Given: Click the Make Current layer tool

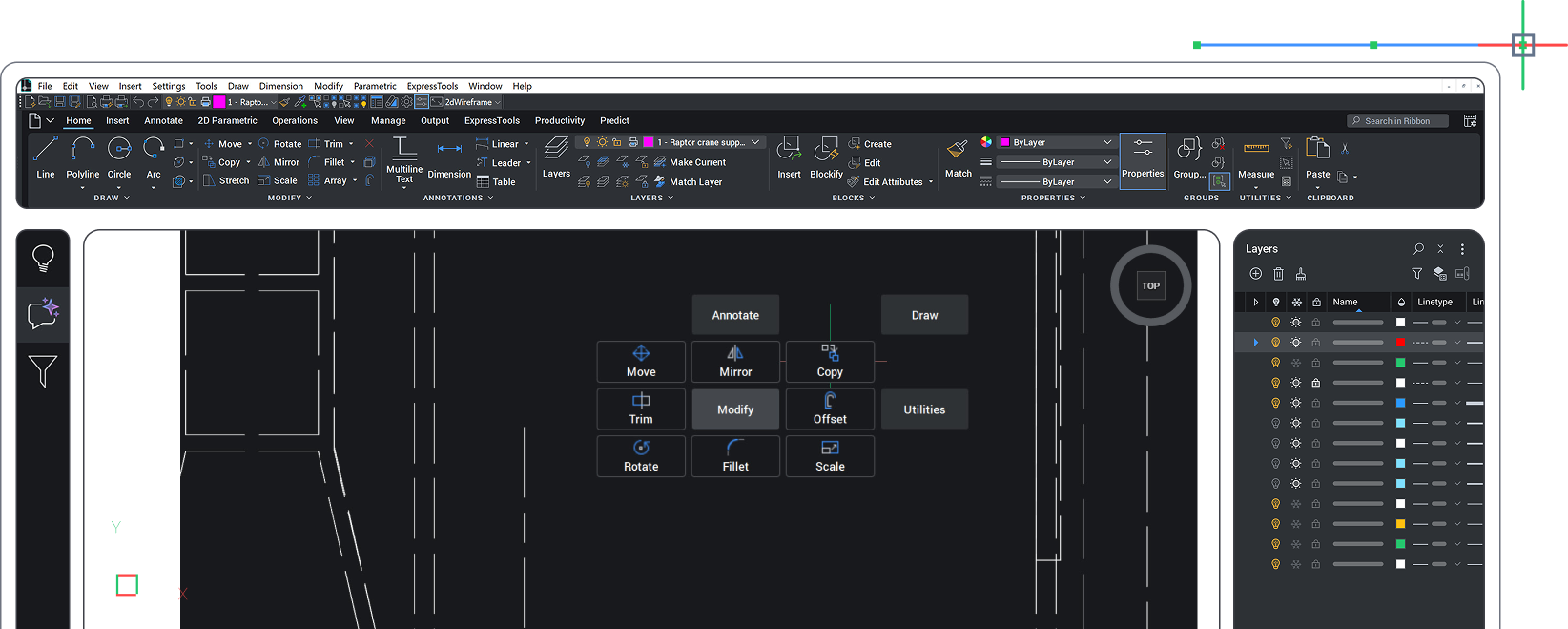Looking at the screenshot, I should pos(690,162).
